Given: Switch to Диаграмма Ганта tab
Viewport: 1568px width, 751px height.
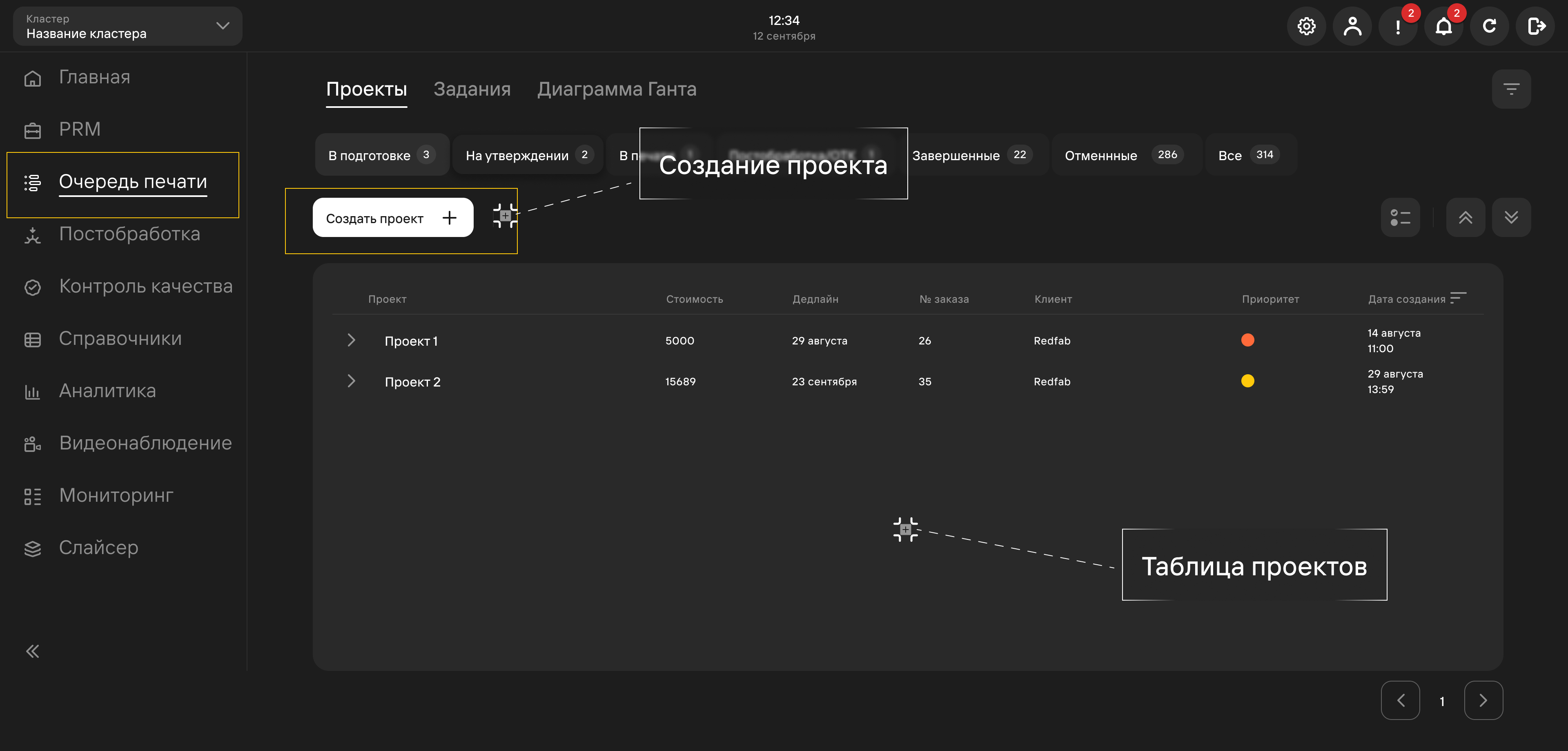Looking at the screenshot, I should pyautogui.click(x=617, y=89).
